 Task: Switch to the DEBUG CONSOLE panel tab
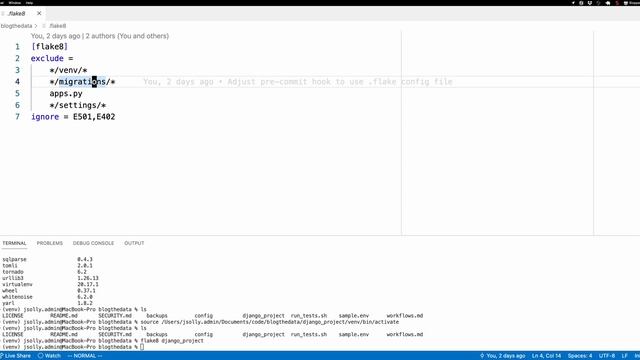tap(93, 243)
